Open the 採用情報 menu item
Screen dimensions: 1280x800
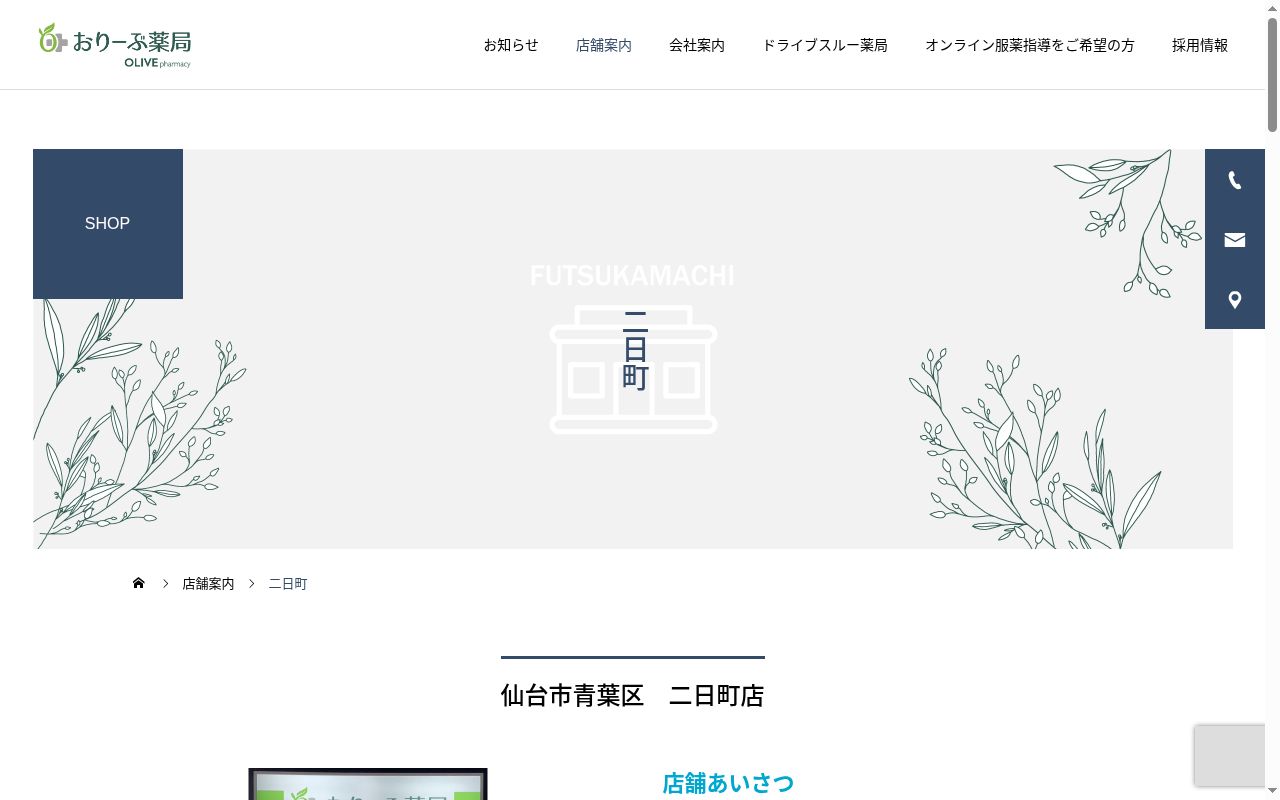click(1200, 45)
